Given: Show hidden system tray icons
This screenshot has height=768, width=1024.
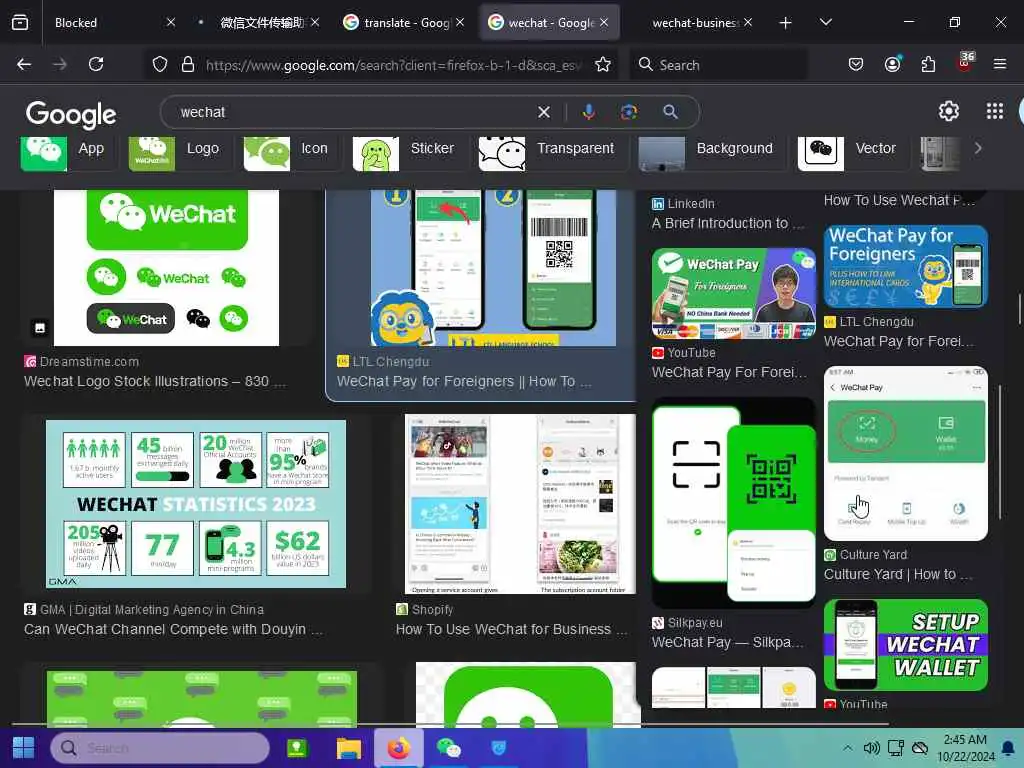Looking at the screenshot, I should coord(847,748).
